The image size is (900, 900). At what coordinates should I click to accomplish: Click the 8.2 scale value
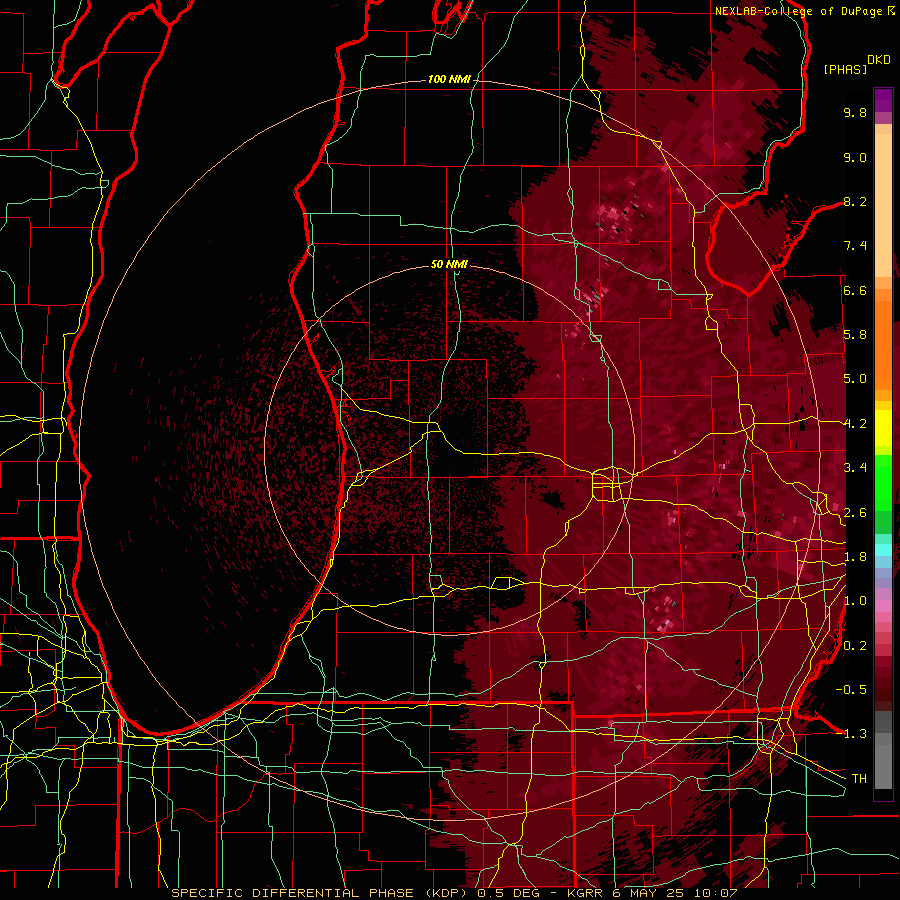click(855, 201)
